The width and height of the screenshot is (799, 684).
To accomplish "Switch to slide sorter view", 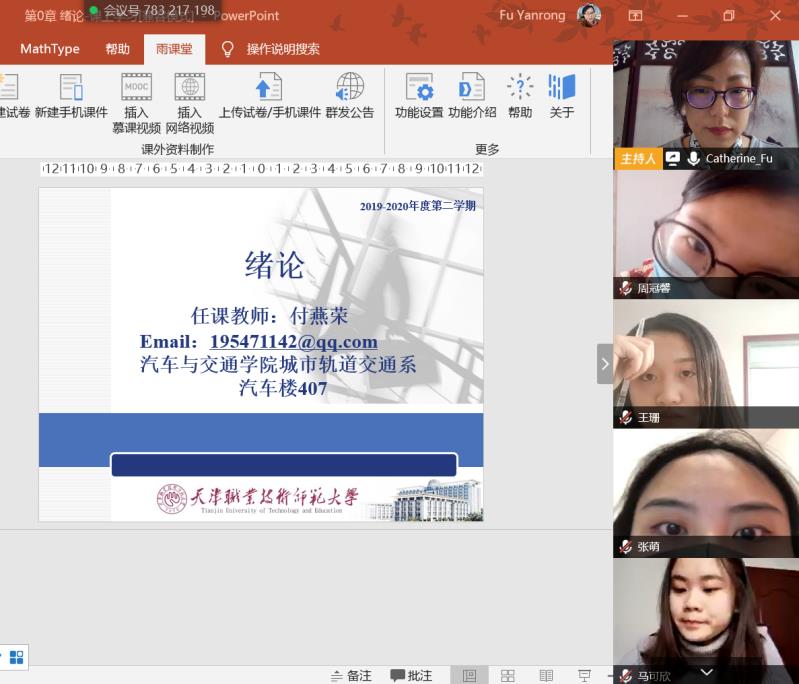I will (x=507, y=676).
